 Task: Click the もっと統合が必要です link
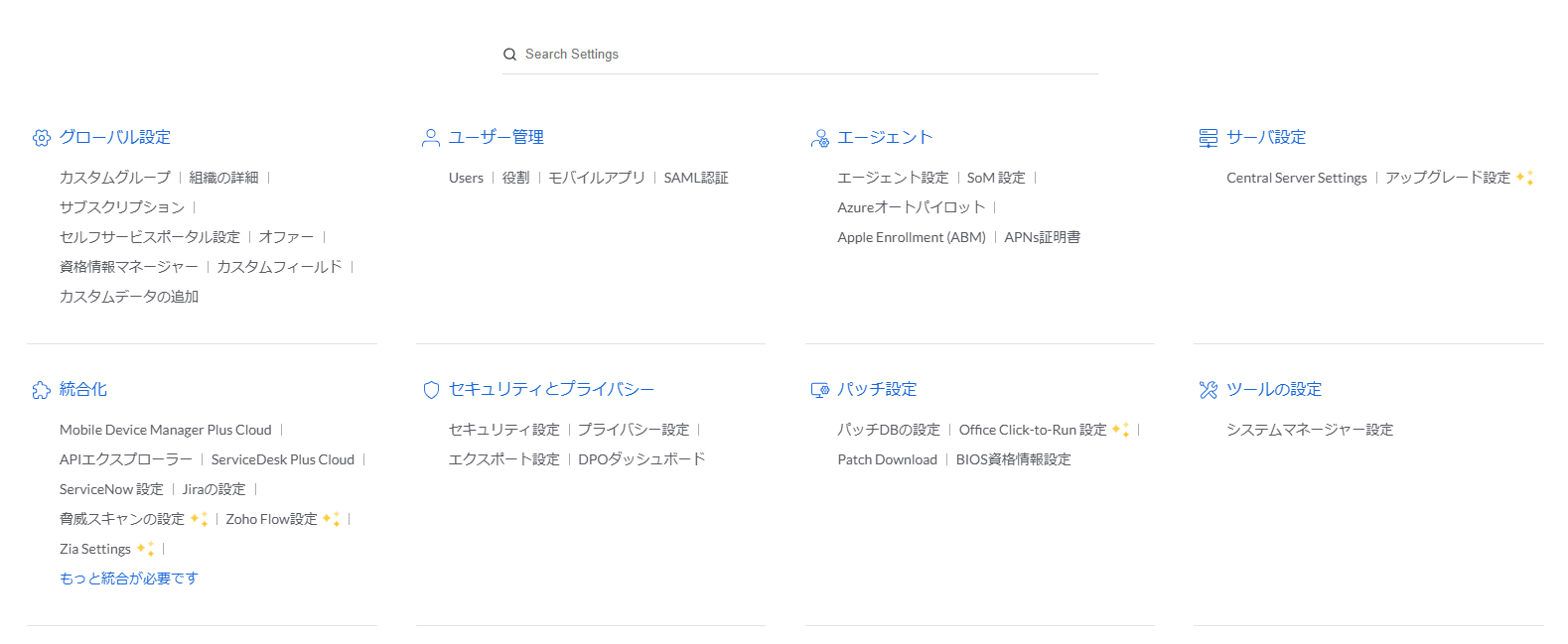[129, 579]
